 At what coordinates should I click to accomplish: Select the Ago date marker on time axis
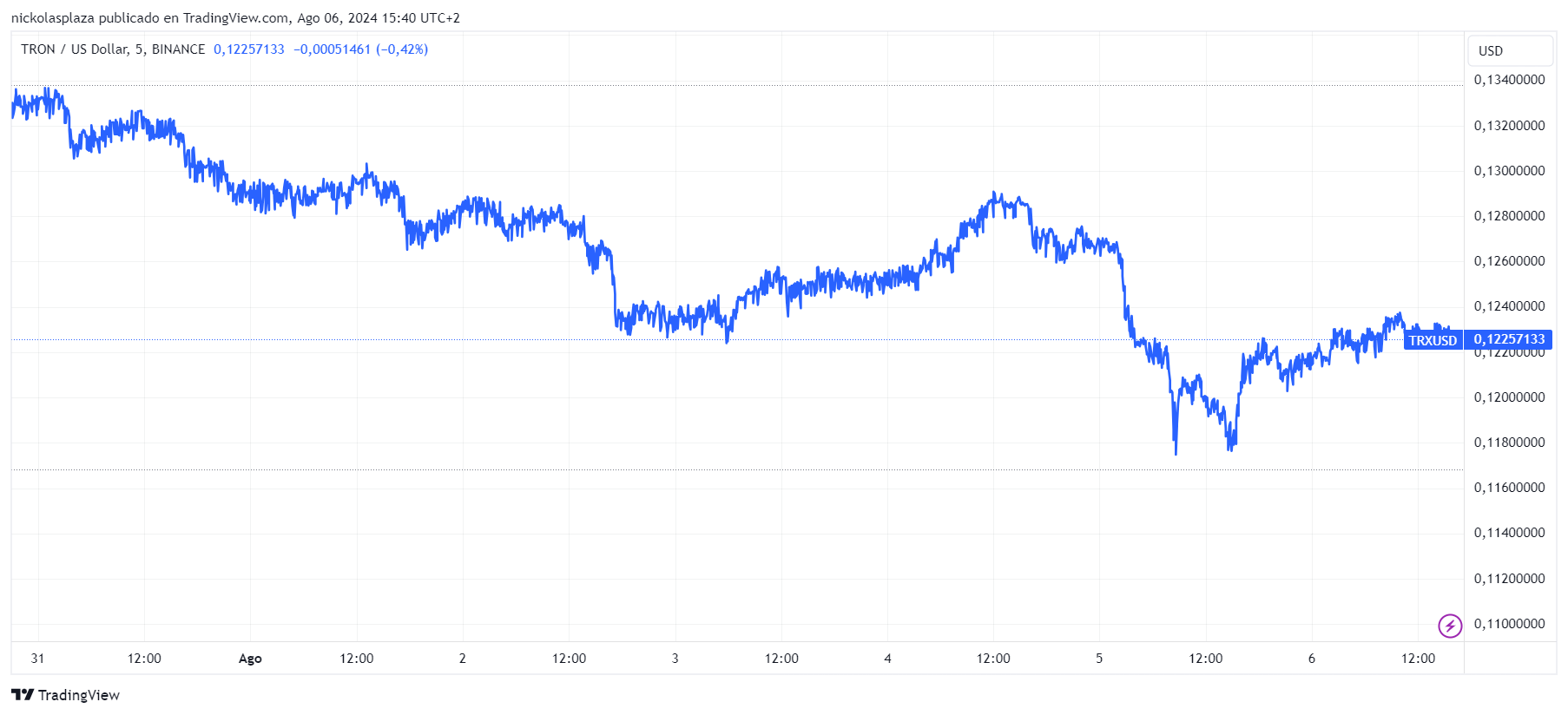click(250, 659)
